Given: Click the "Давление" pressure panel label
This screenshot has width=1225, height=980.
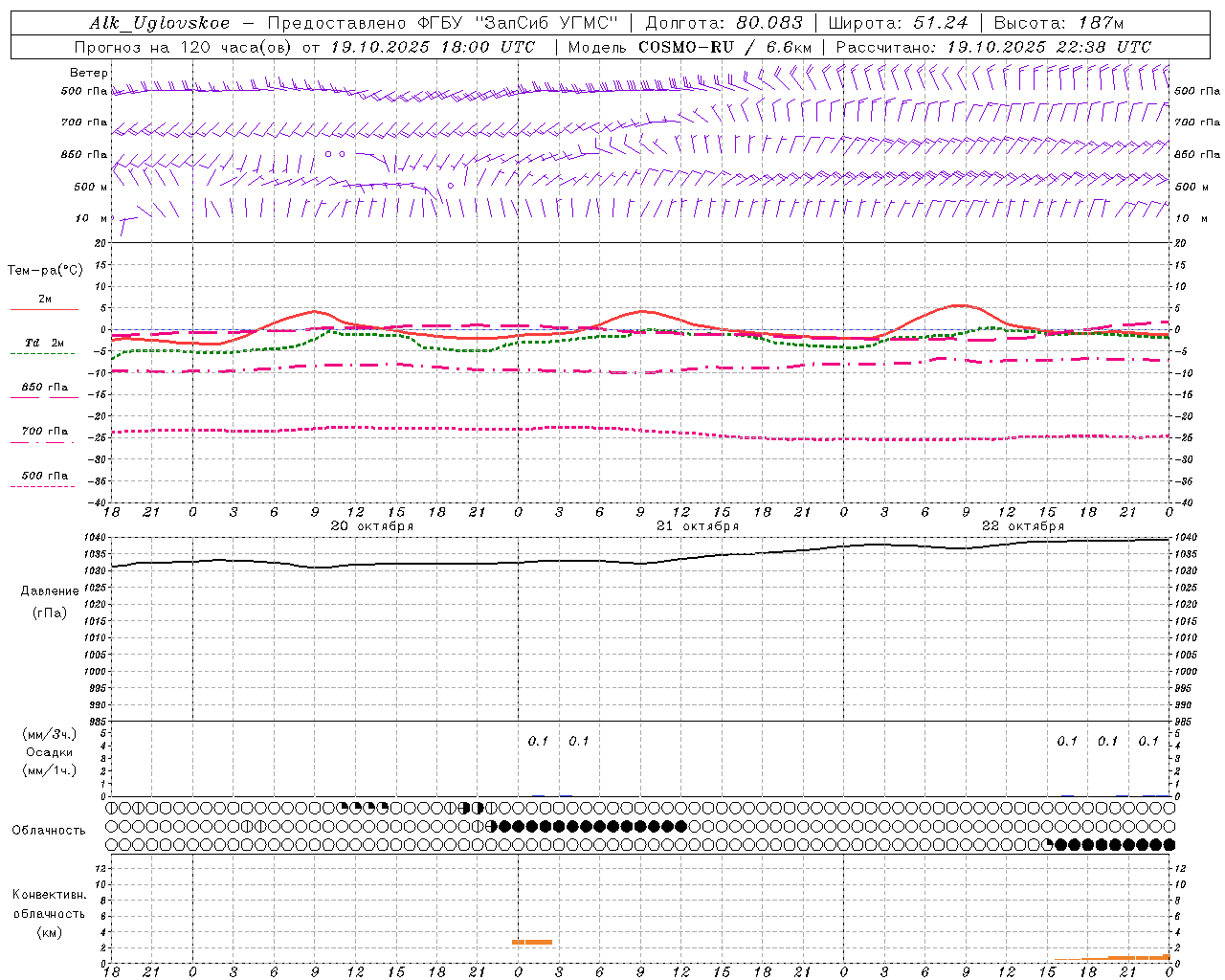Looking at the screenshot, I should [x=50, y=591].
